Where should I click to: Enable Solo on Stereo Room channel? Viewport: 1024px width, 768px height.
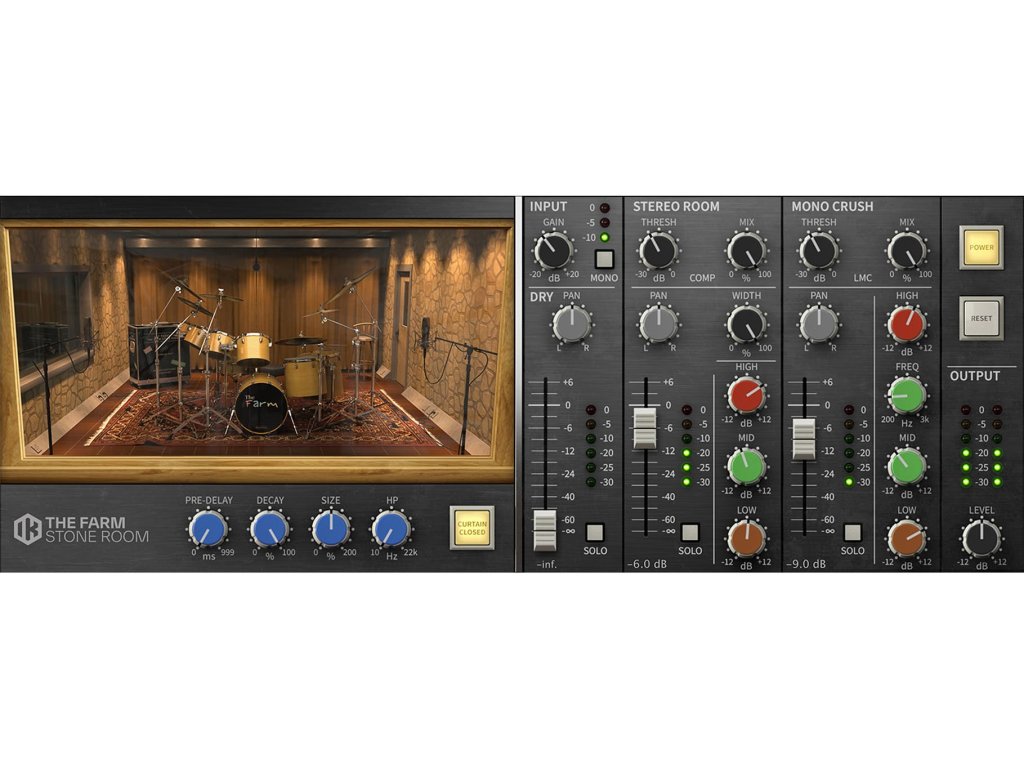[690, 532]
